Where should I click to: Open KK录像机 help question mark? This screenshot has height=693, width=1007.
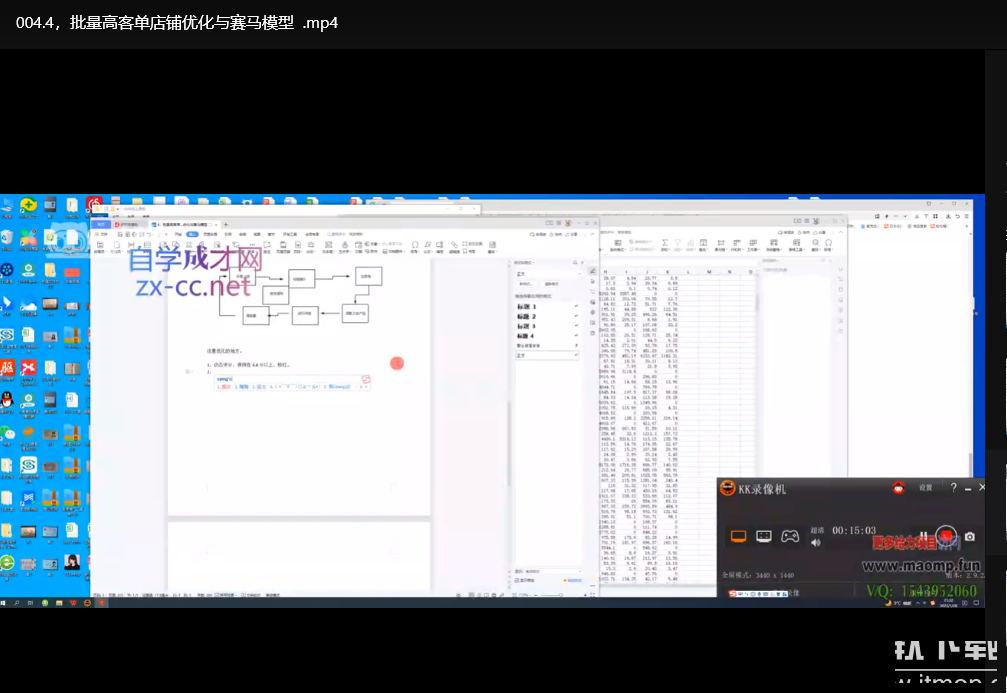[953, 488]
